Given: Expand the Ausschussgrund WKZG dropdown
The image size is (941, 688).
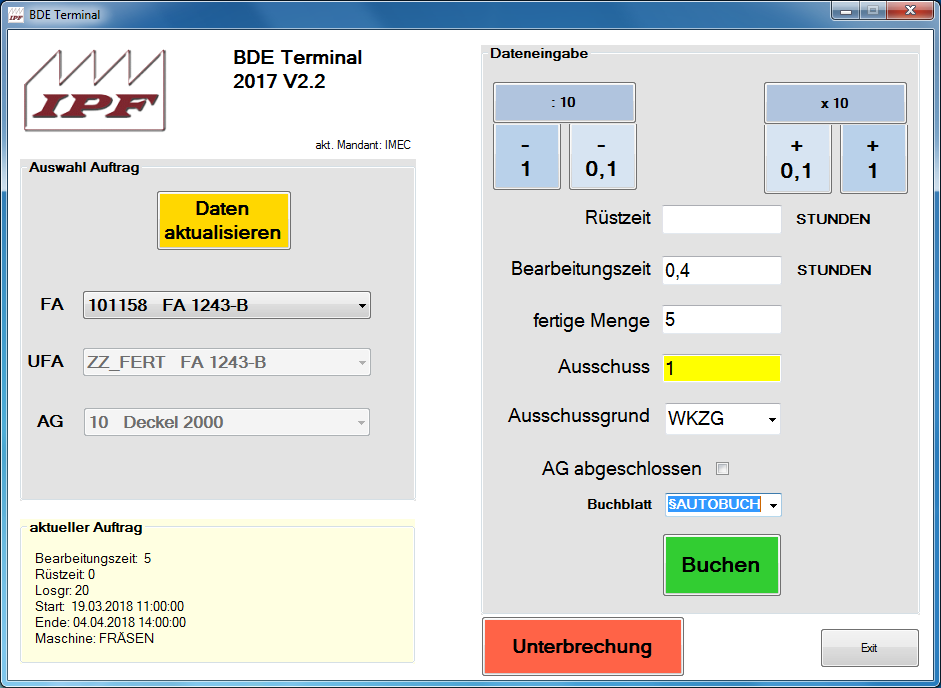Looking at the screenshot, I should tap(771, 420).
